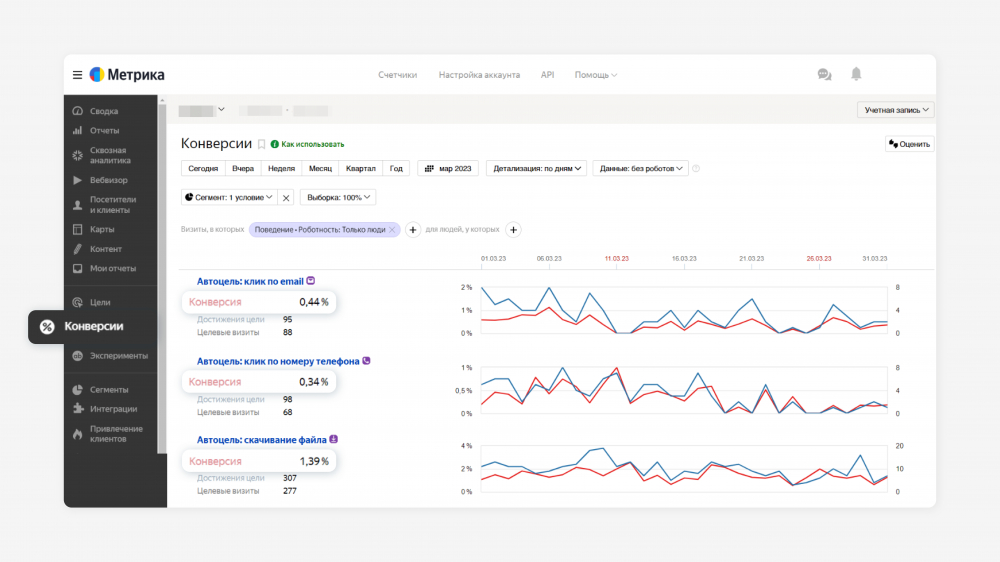Screen dimensions: 1000x562
Task: Expand the Учетная запись dropdown
Action: (895, 110)
